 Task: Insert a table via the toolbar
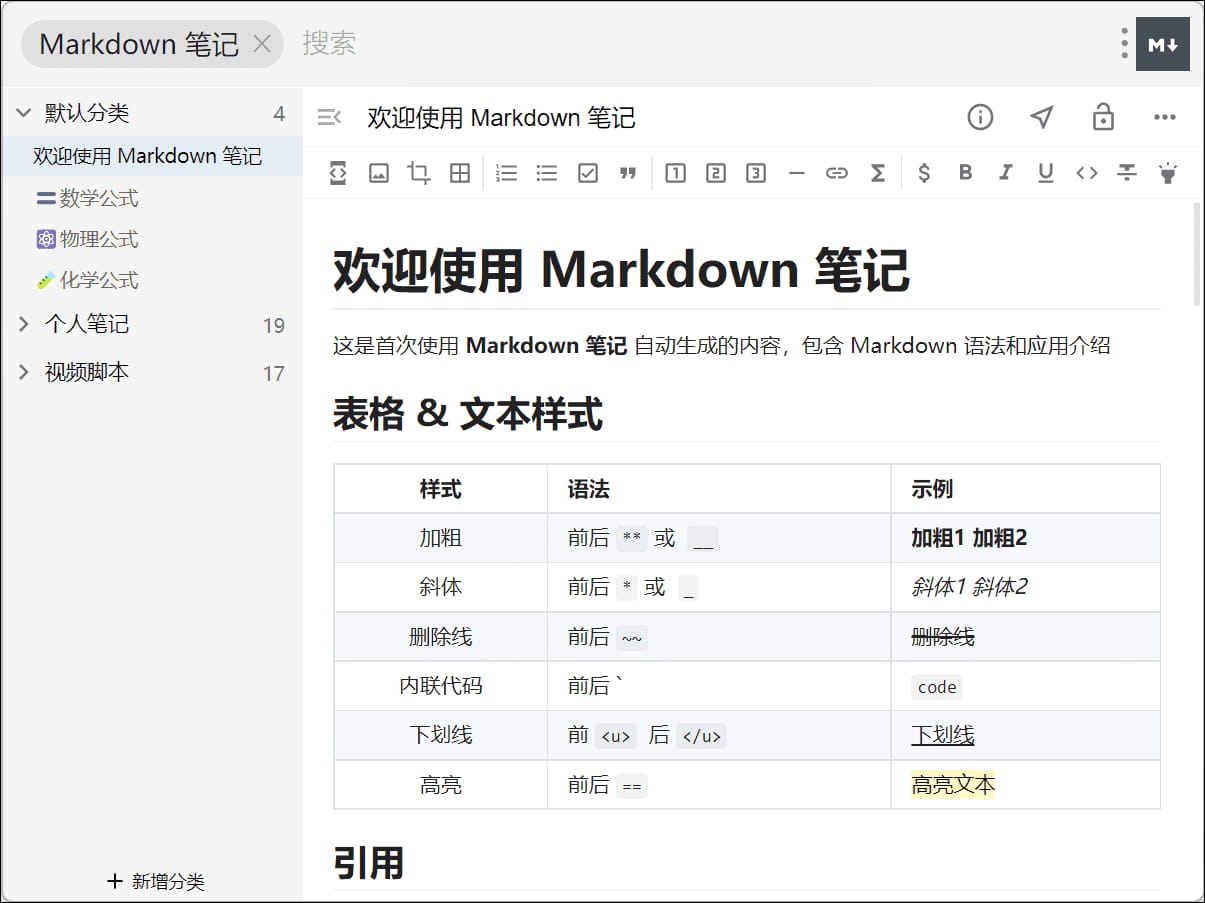coord(459,173)
